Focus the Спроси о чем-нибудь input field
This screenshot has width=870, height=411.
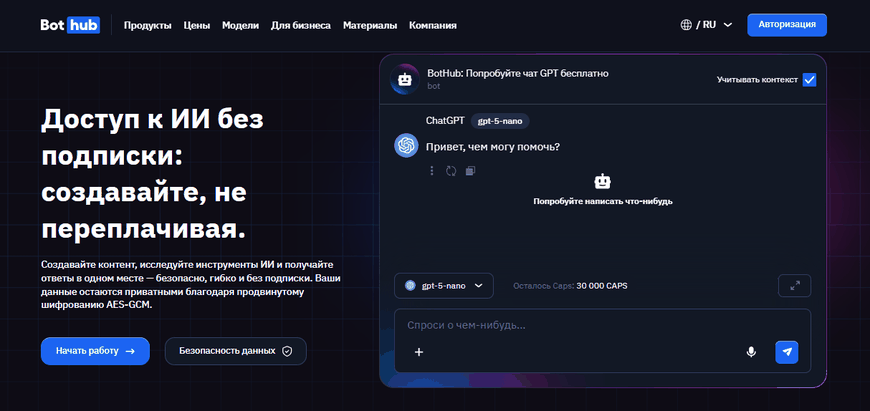[x=603, y=326]
